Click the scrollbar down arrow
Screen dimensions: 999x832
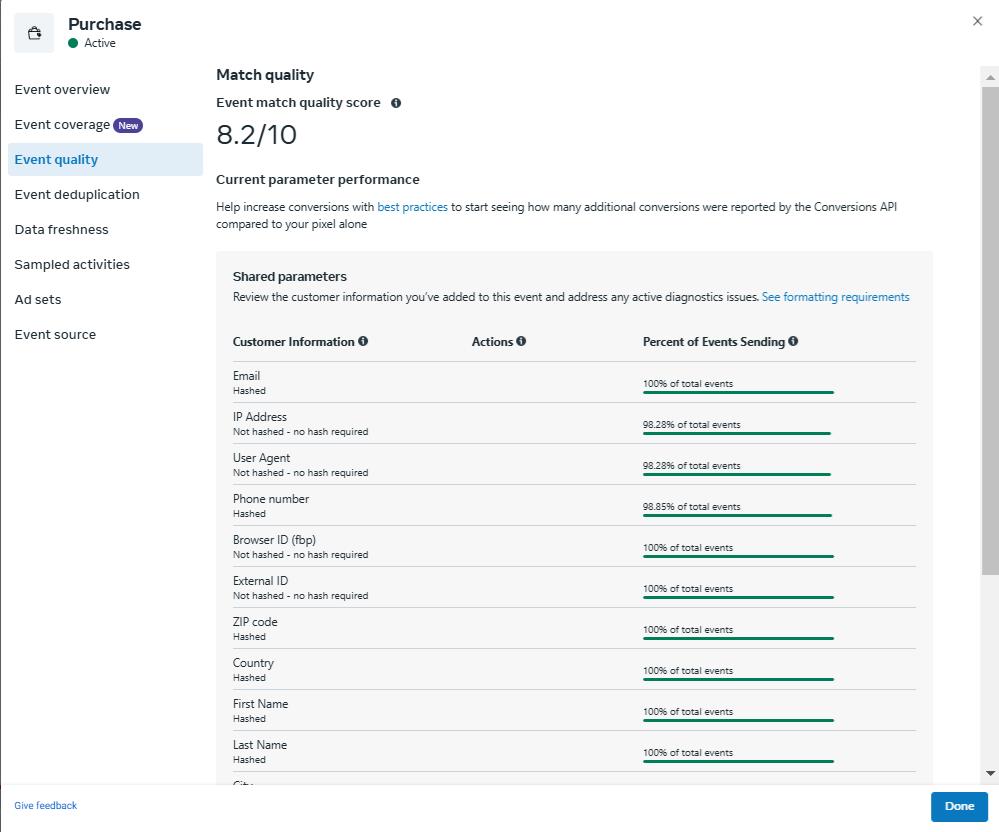990,774
